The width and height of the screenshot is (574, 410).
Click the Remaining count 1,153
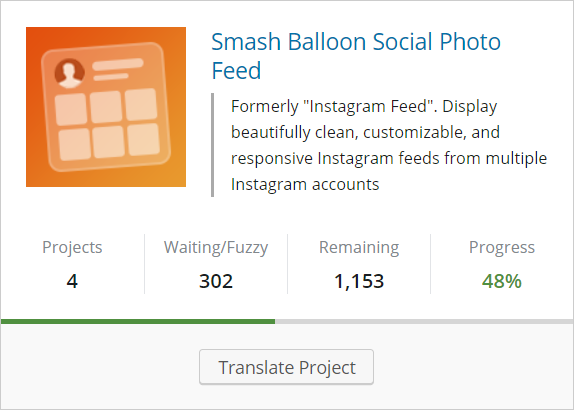coord(359,281)
